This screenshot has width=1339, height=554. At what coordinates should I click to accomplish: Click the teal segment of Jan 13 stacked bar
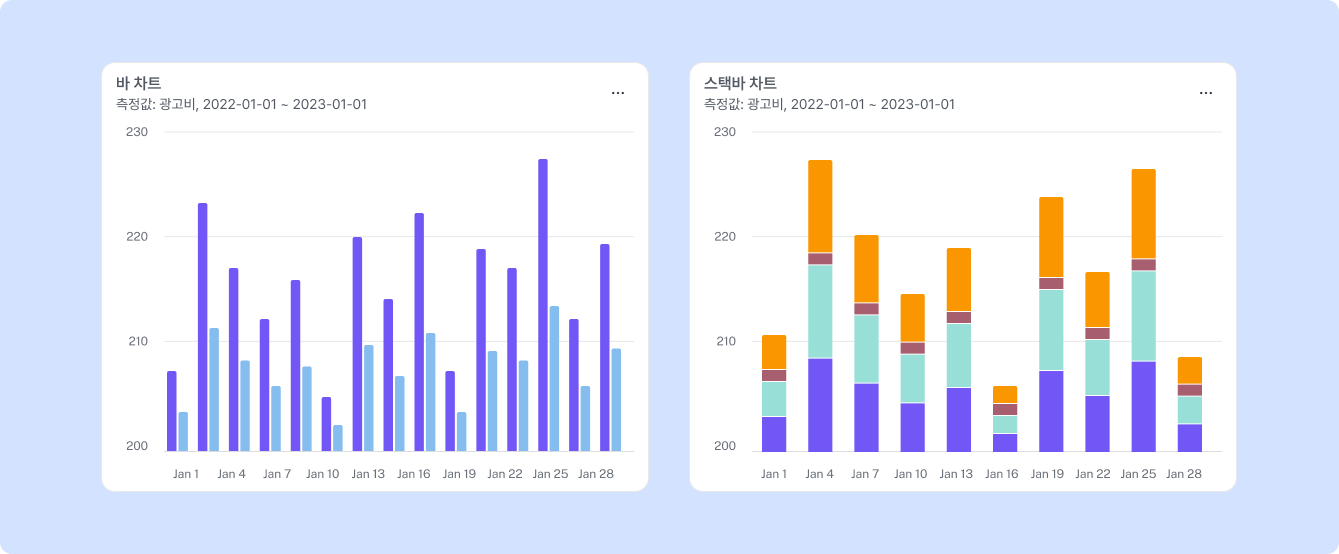(959, 355)
